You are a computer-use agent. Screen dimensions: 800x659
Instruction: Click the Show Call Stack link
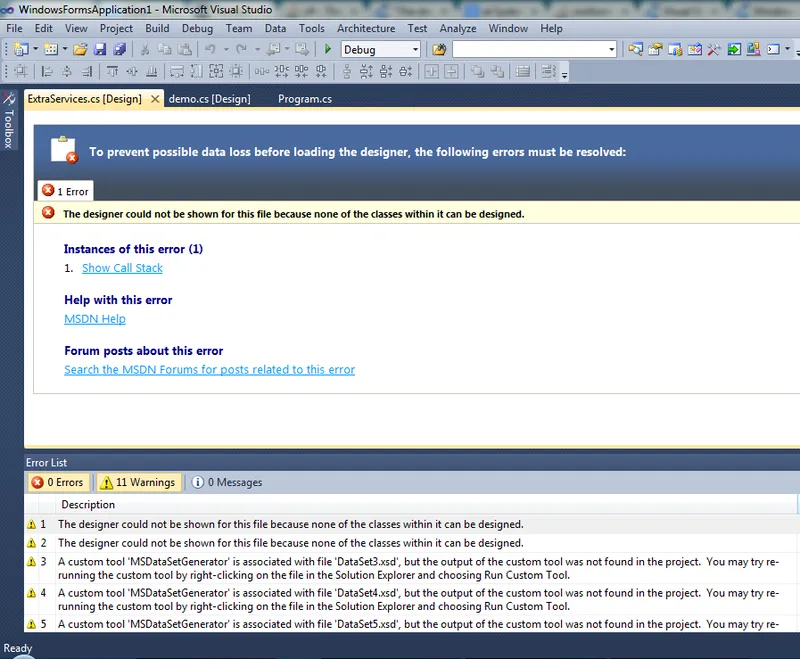122,268
